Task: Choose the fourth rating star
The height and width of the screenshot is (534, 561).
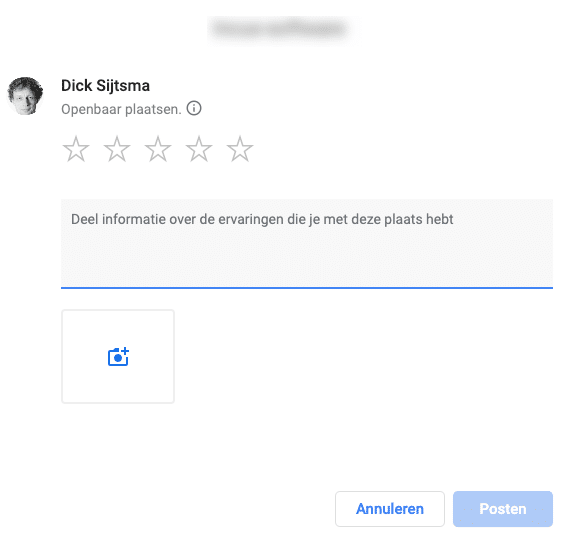Action: pos(199,149)
